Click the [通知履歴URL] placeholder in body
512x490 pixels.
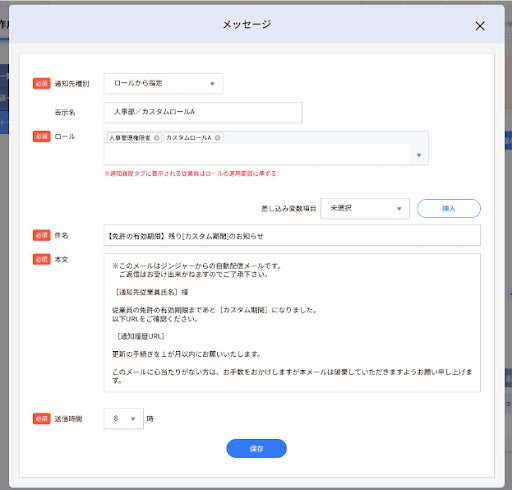pyautogui.click(x=141, y=336)
